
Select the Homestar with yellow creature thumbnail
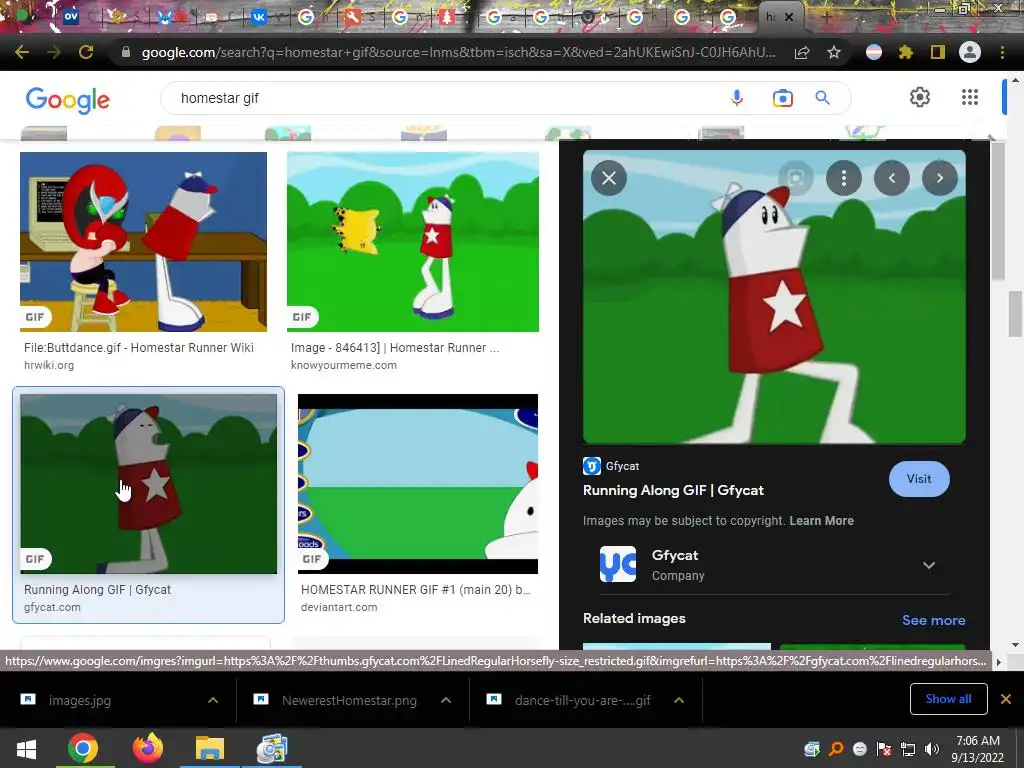[x=413, y=242]
